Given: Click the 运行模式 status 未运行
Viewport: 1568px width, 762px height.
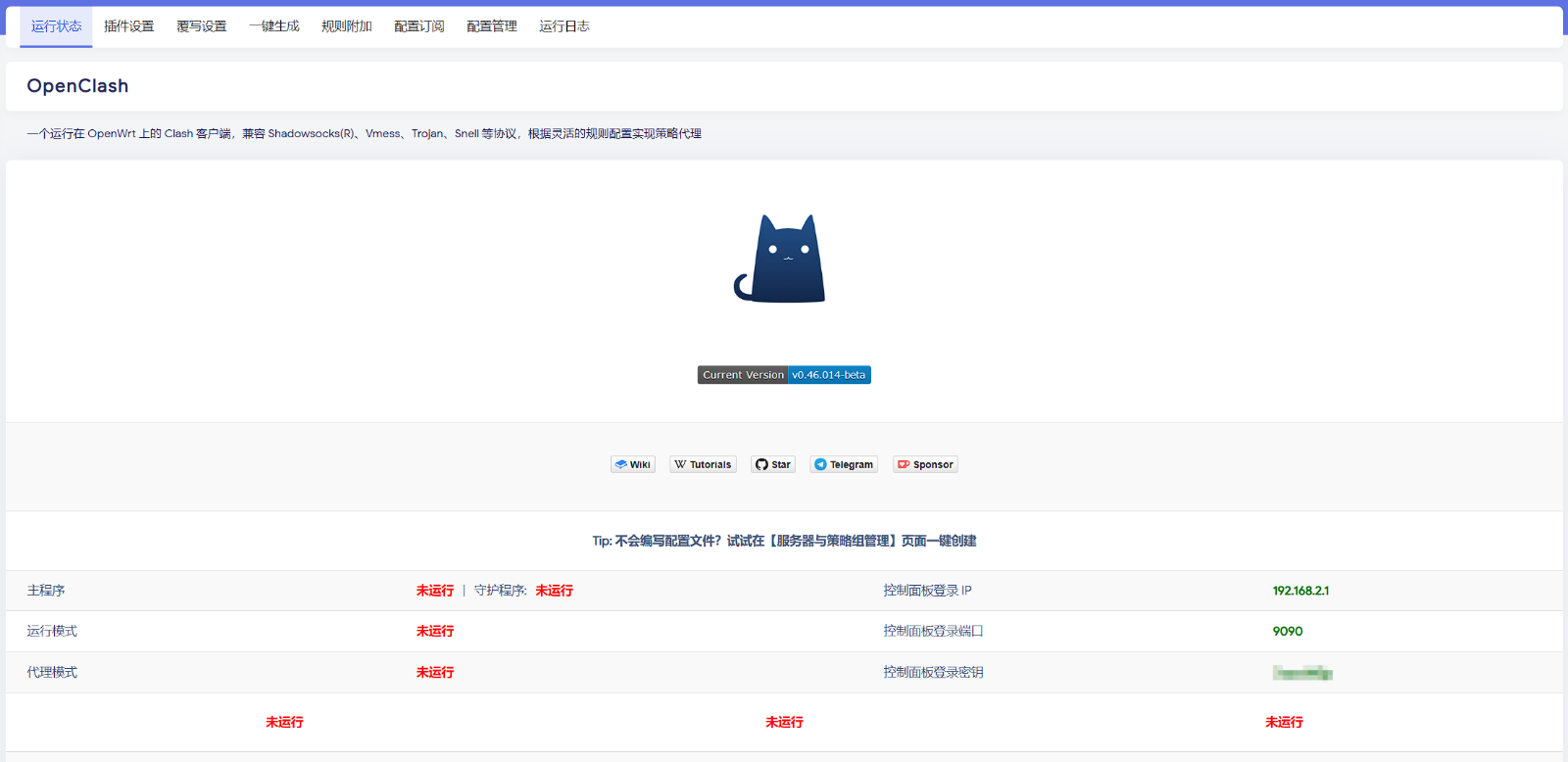Looking at the screenshot, I should click(435, 632).
